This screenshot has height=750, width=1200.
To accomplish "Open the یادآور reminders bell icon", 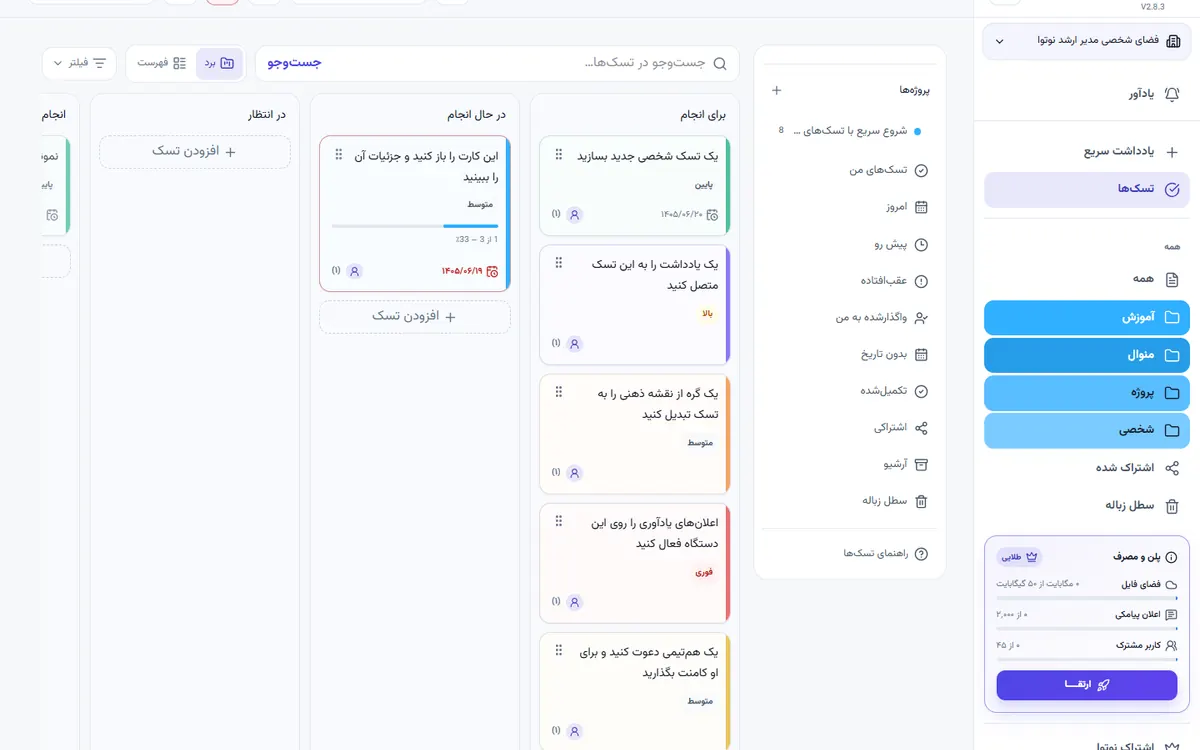I will (1172, 94).
